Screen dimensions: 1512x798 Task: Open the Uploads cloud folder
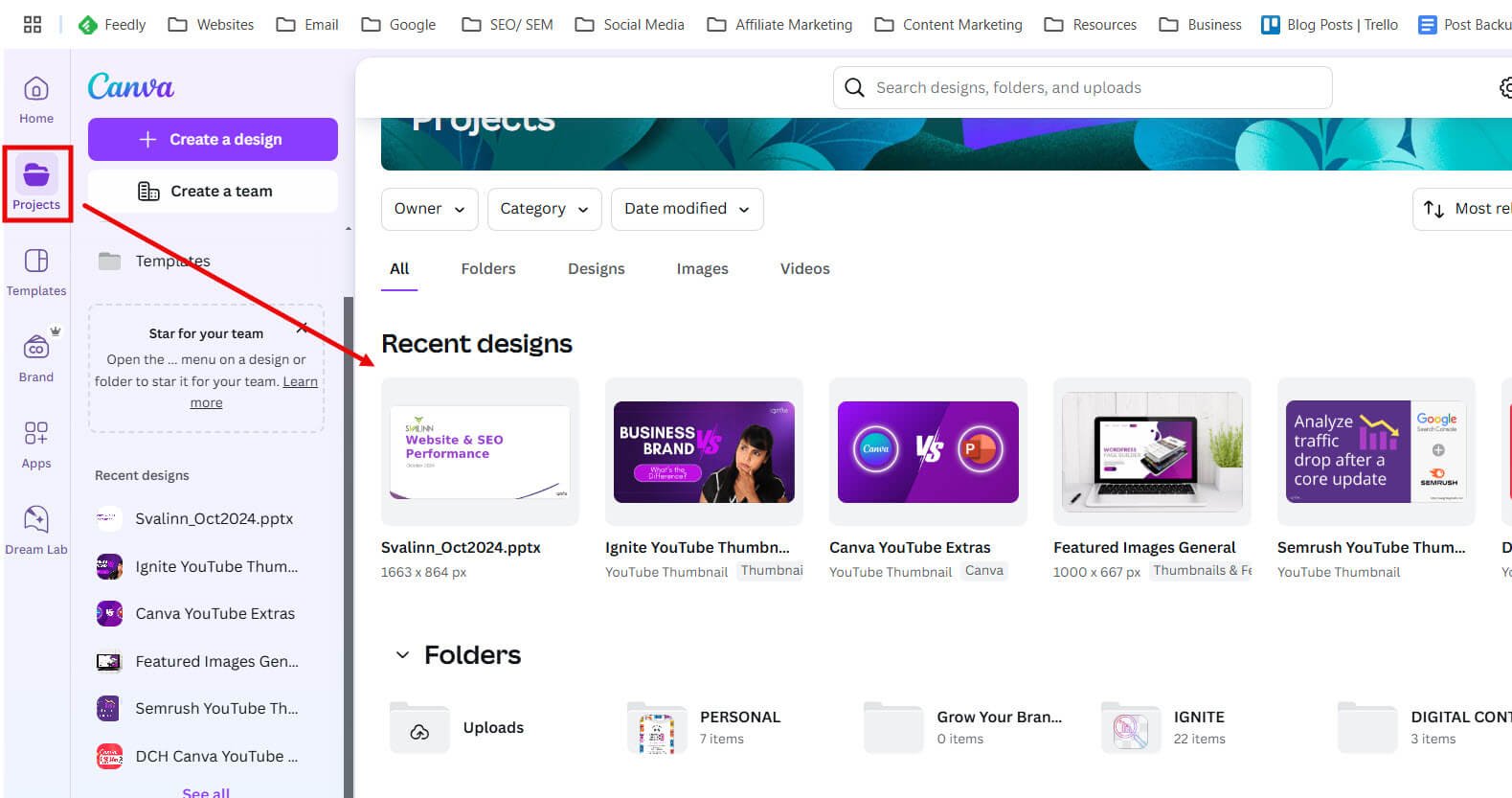419,728
